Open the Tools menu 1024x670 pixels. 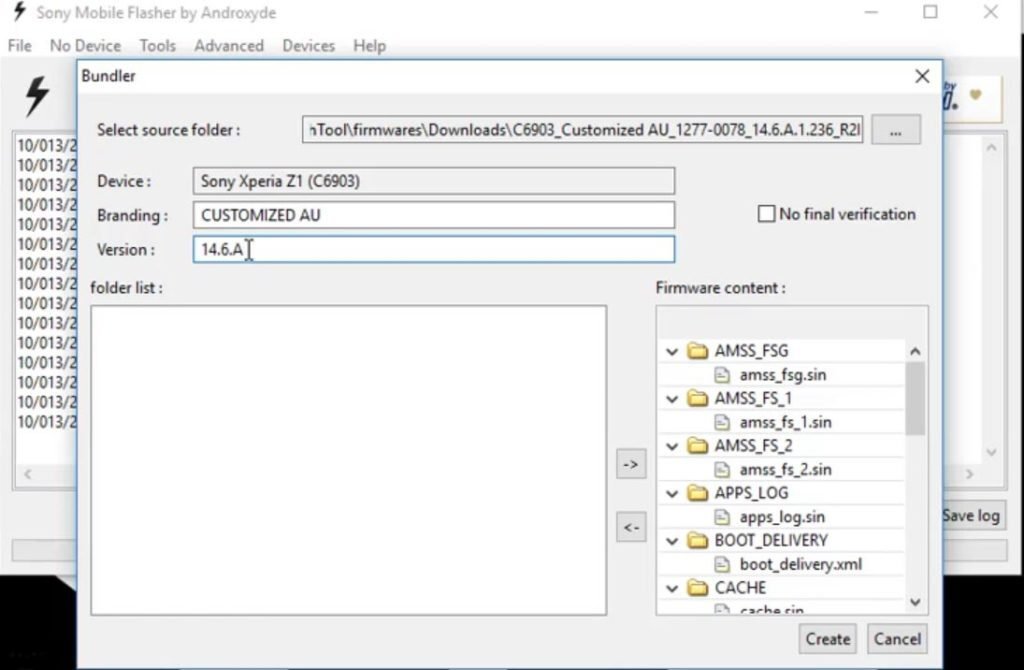coord(157,46)
